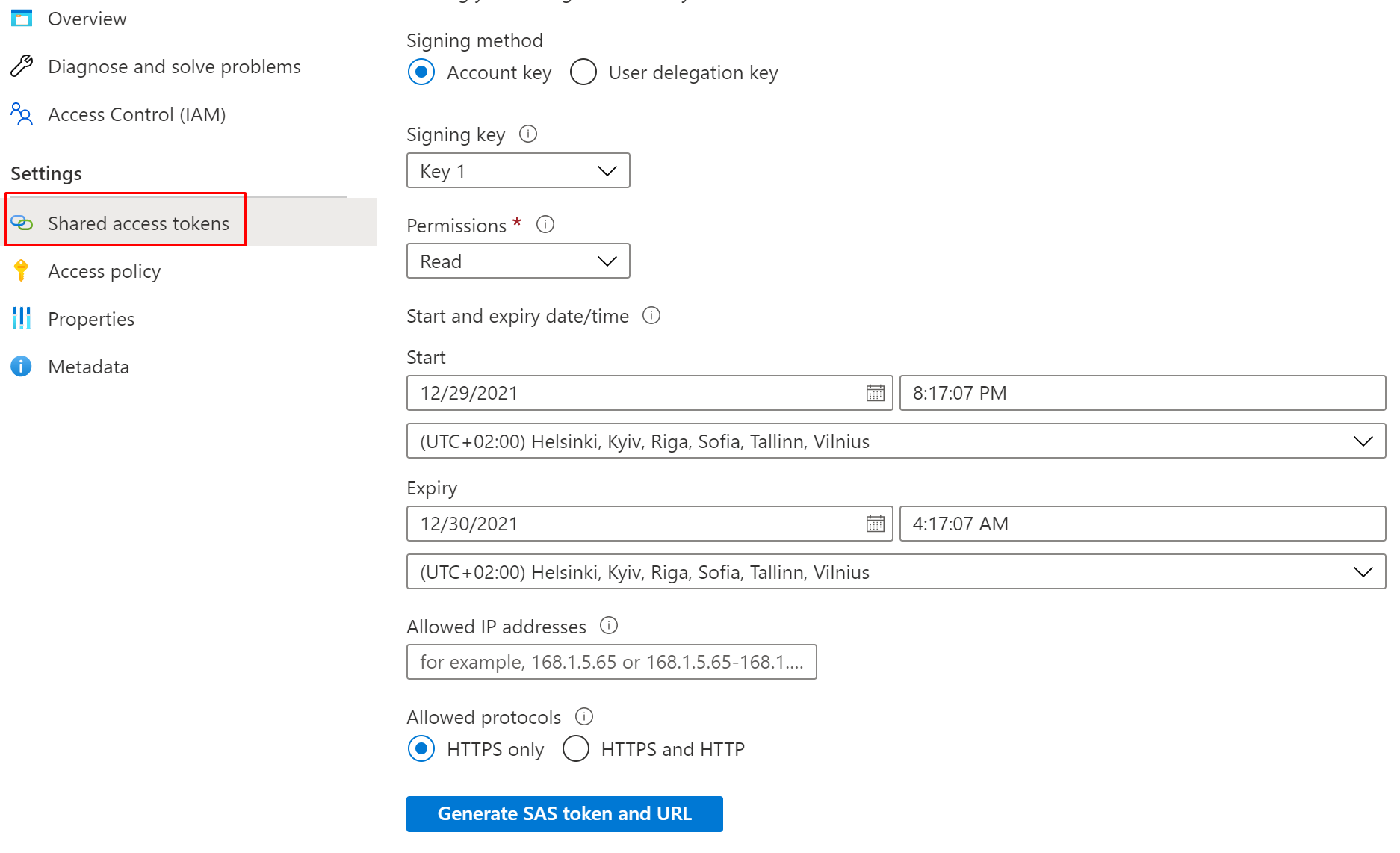Click the Allowed protocols info icon

tap(583, 716)
